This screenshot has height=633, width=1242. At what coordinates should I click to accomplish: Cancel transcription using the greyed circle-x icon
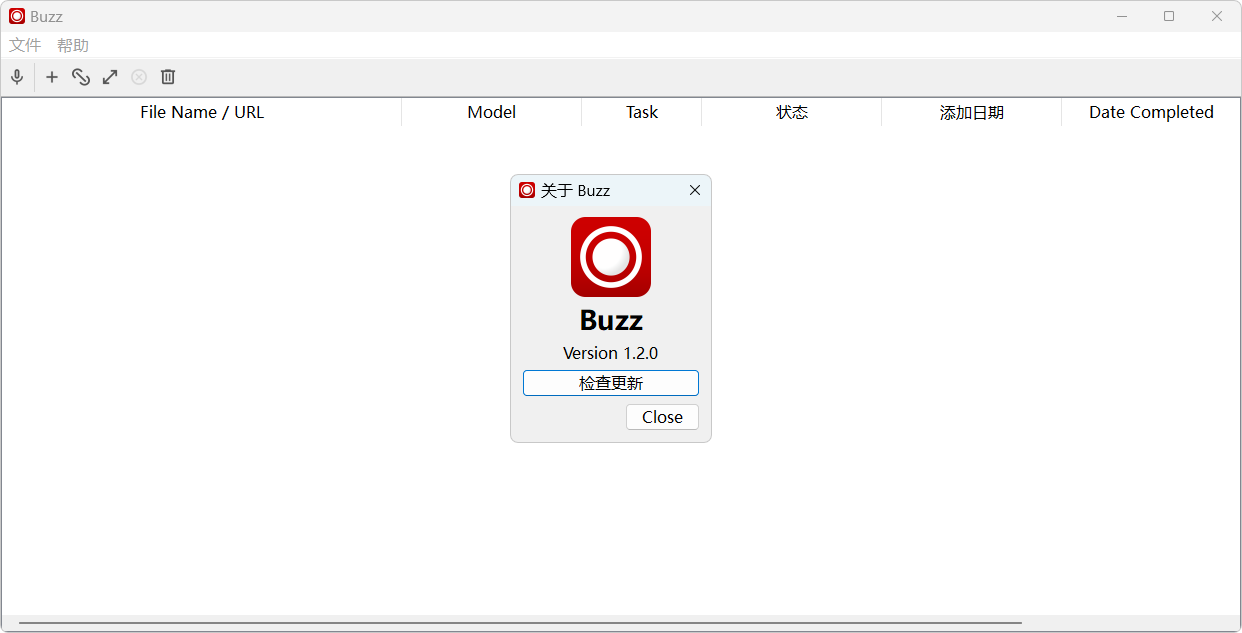point(139,77)
